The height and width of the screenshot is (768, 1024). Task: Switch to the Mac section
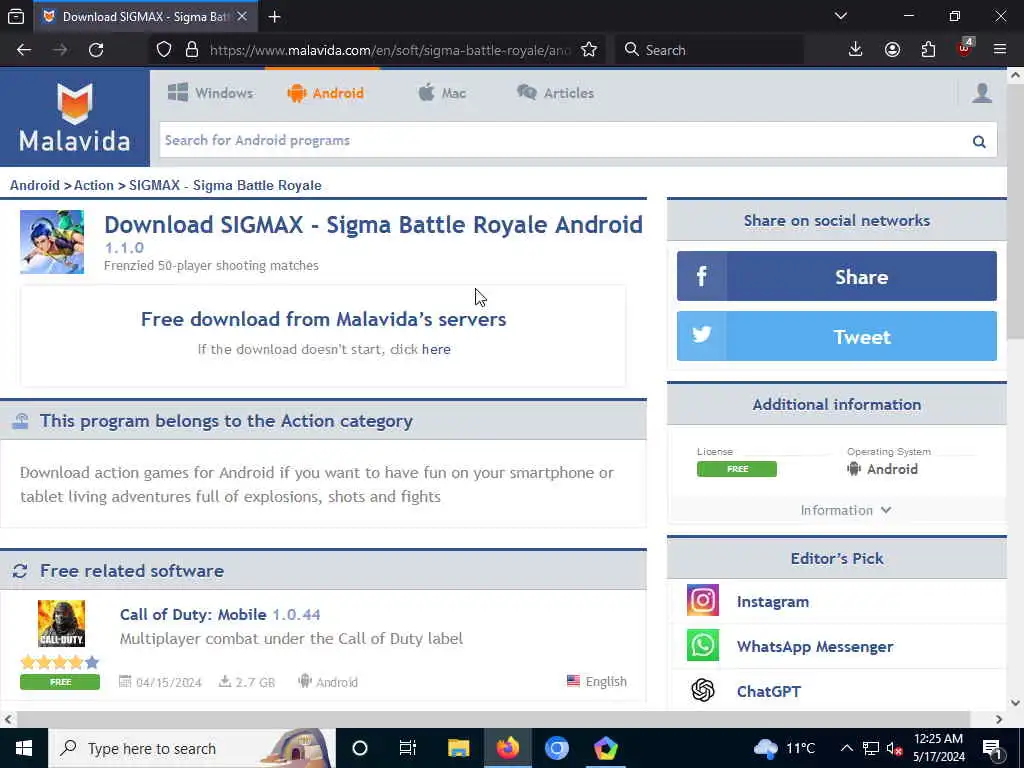tap(442, 93)
